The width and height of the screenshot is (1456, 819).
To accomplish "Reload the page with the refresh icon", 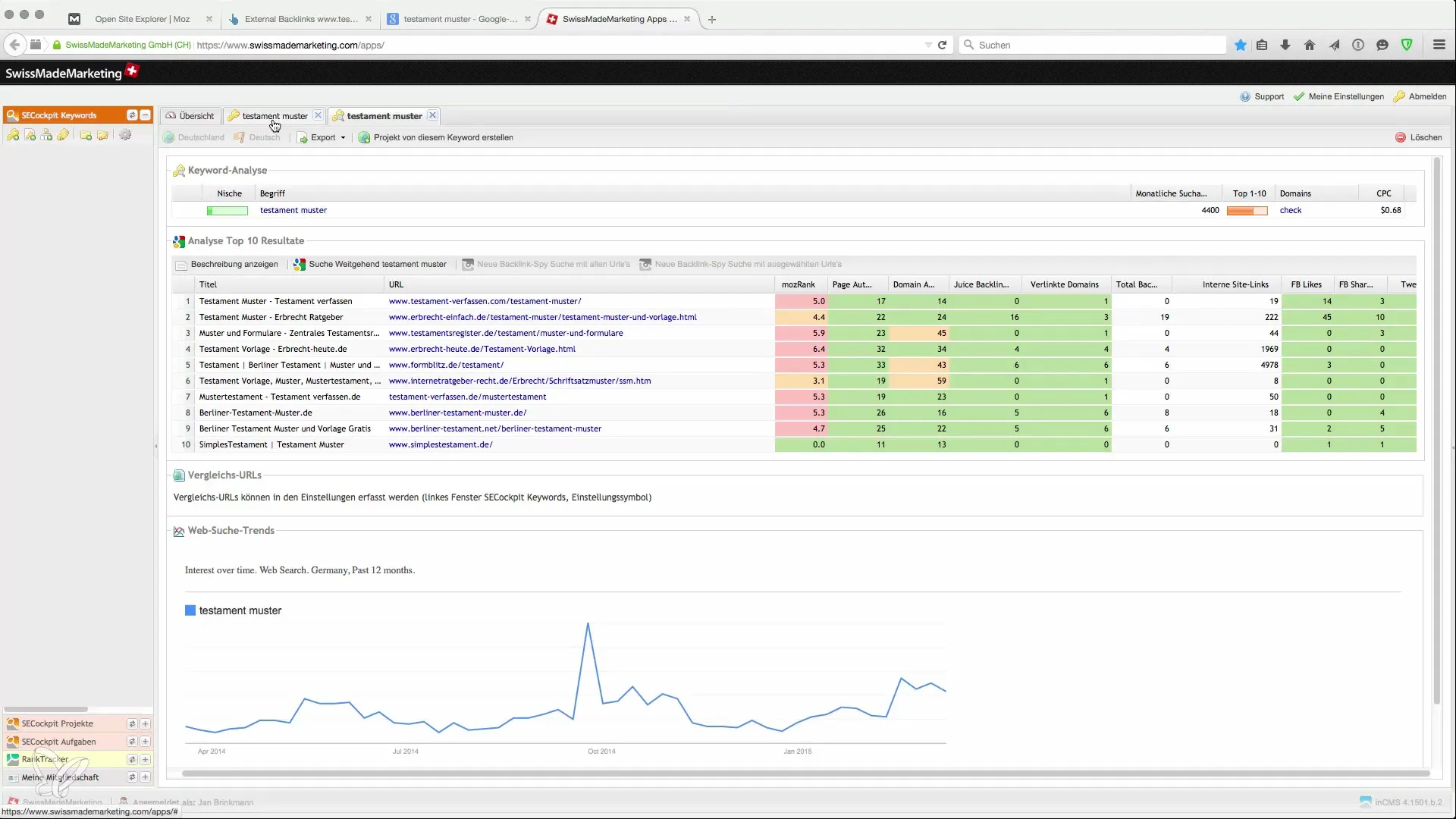I will (942, 45).
